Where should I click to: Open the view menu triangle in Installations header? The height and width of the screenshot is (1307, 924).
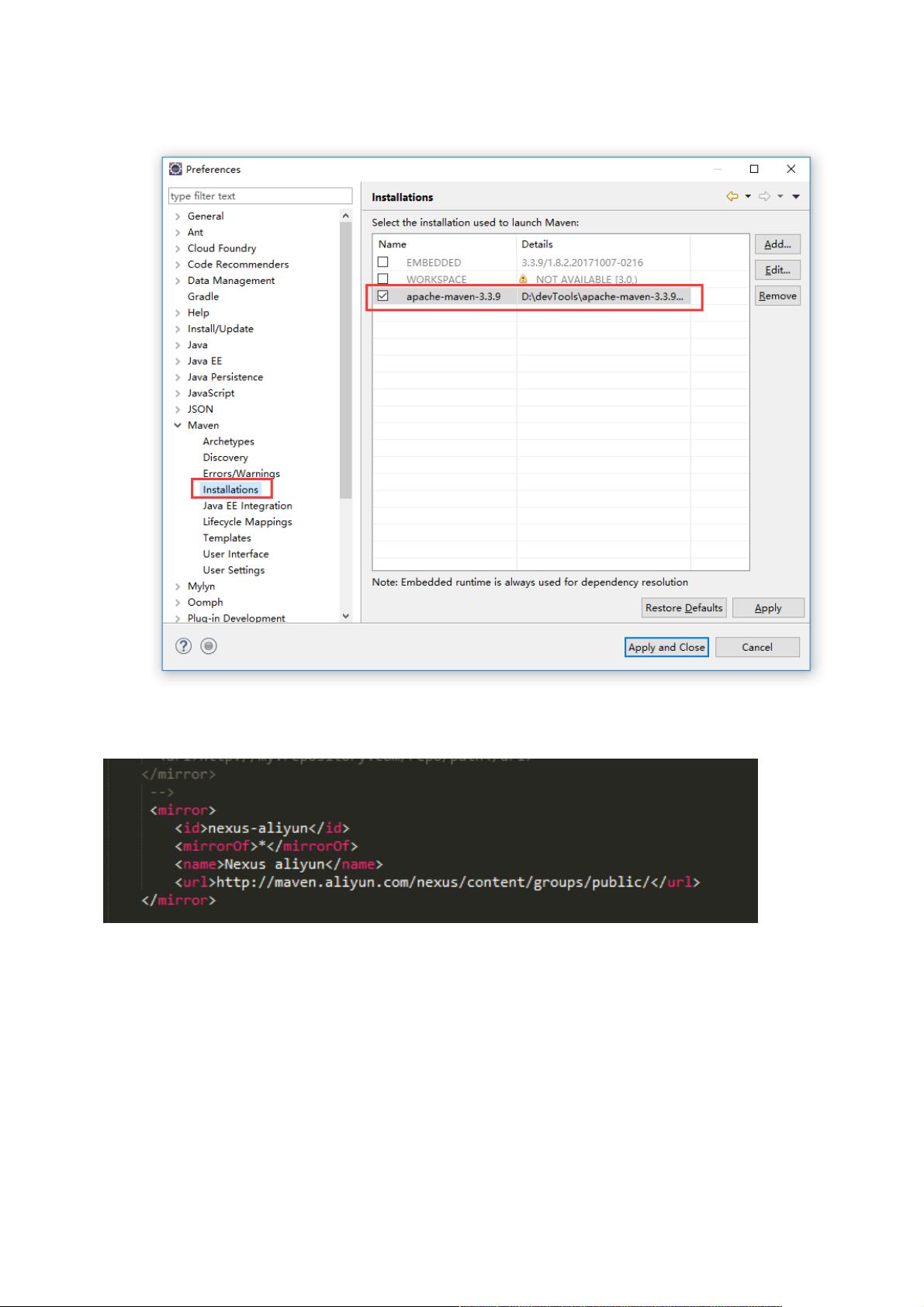click(796, 197)
